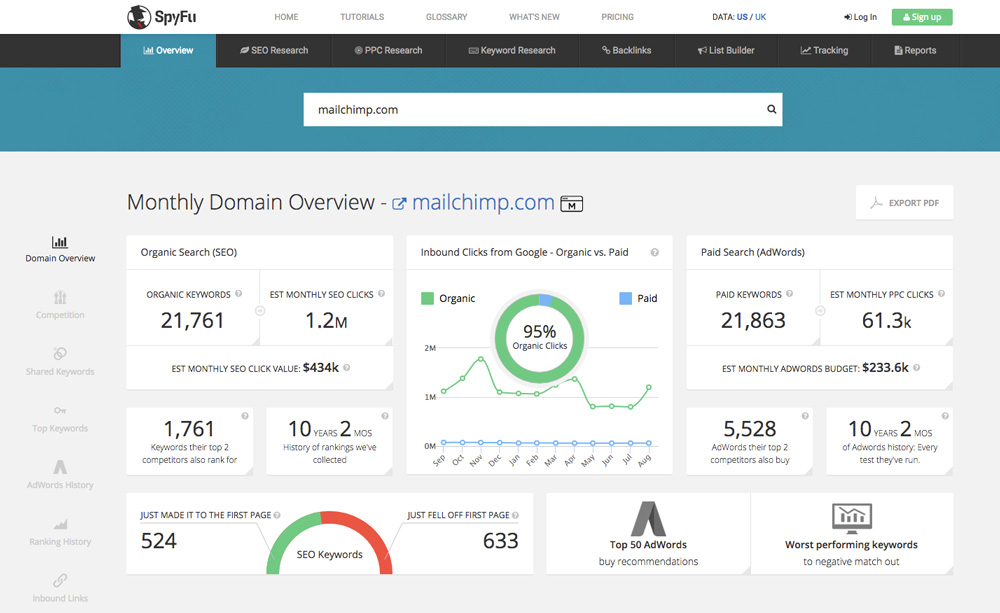The height and width of the screenshot is (613, 1000).
Task: Open the What's New link
Action: 534,17
